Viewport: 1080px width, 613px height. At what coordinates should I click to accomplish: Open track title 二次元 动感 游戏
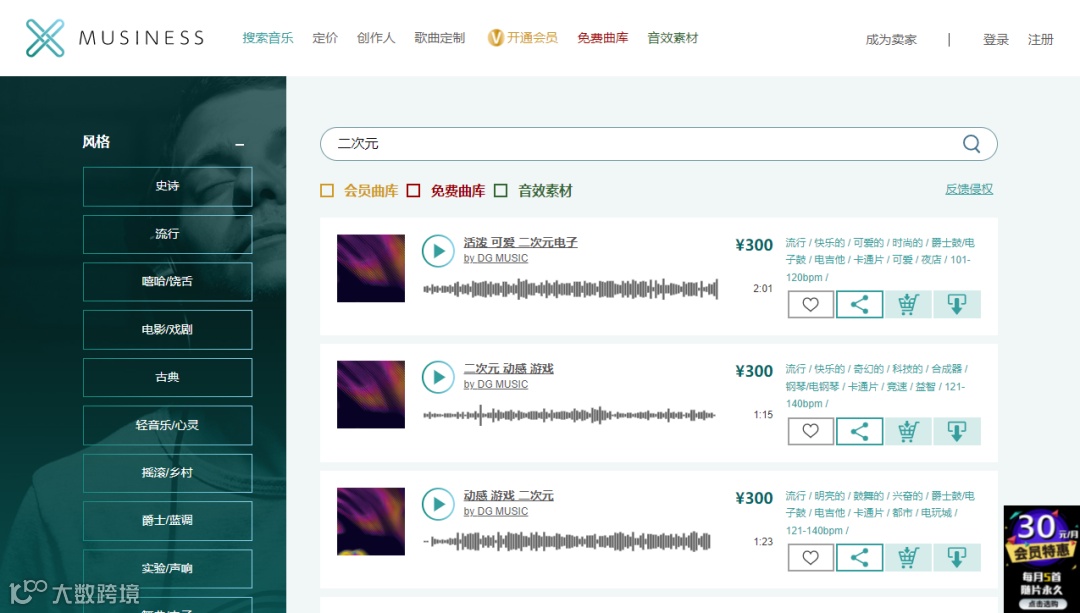(508, 368)
